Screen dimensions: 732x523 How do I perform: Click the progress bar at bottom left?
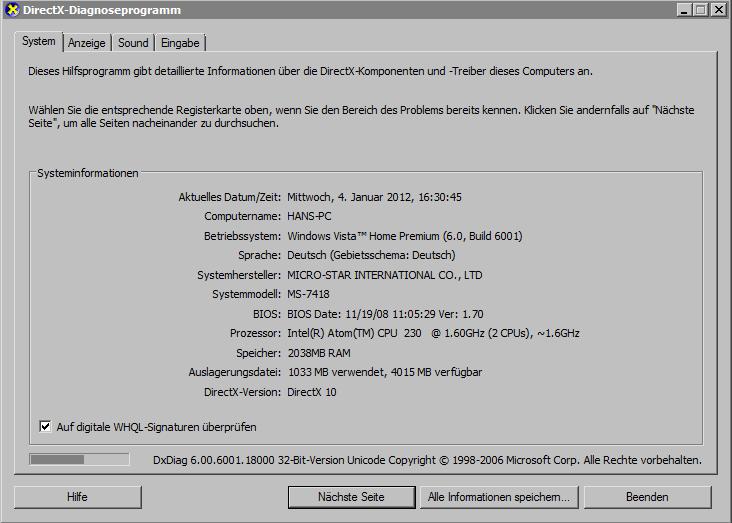coord(79,459)
